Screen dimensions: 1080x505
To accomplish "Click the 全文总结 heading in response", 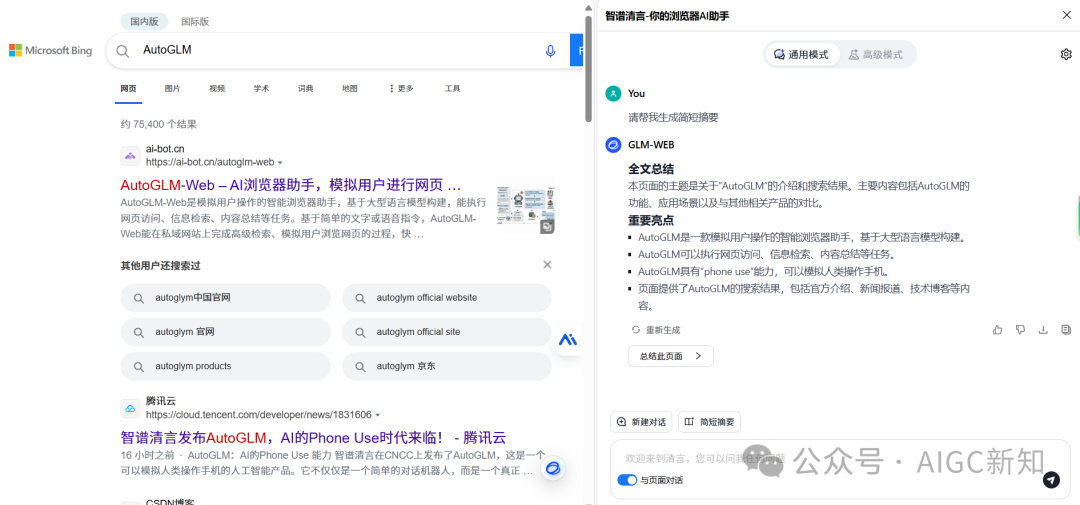I will tap(651, 169).
